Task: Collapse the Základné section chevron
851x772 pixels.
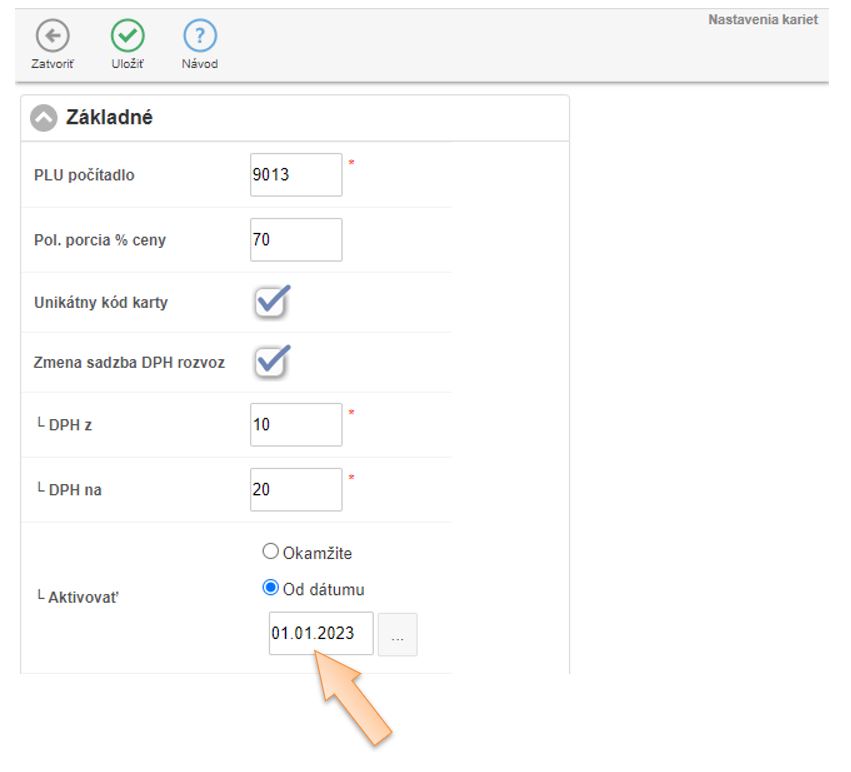Action: tap(43, 118)
